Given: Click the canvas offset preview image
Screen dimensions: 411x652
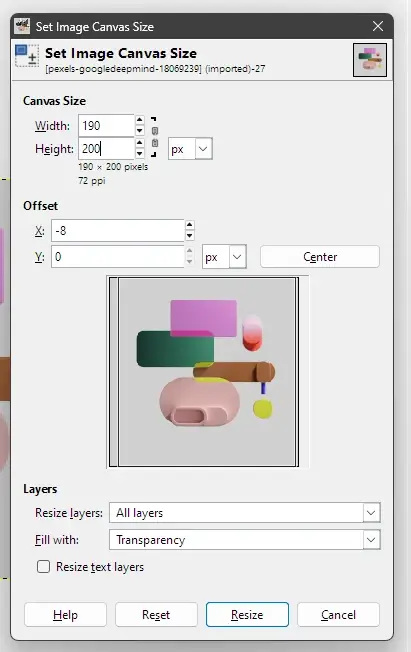Looking at the screenshot, I should [x=207, y=372].
